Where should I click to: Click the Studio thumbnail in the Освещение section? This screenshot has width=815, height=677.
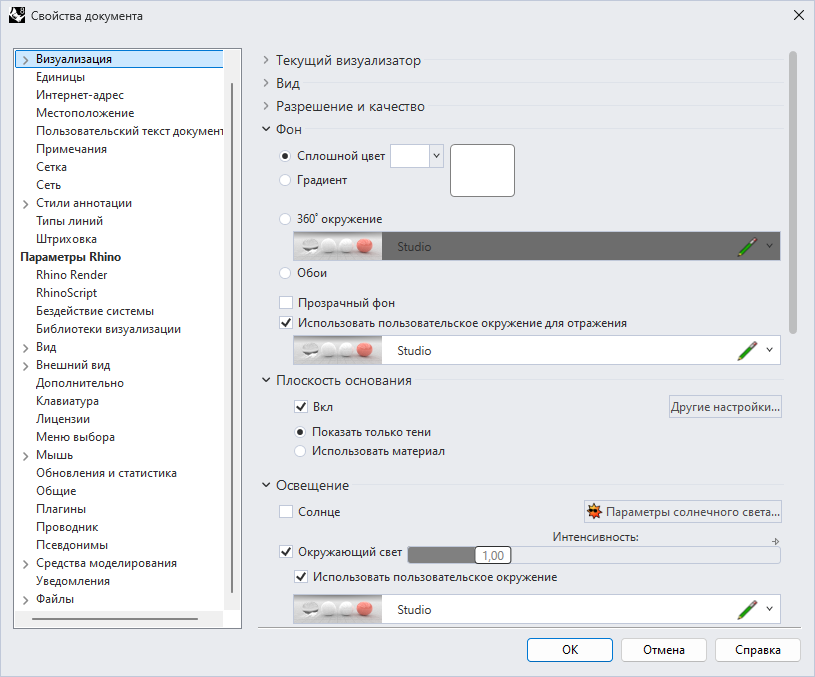[x=338, y=609]
